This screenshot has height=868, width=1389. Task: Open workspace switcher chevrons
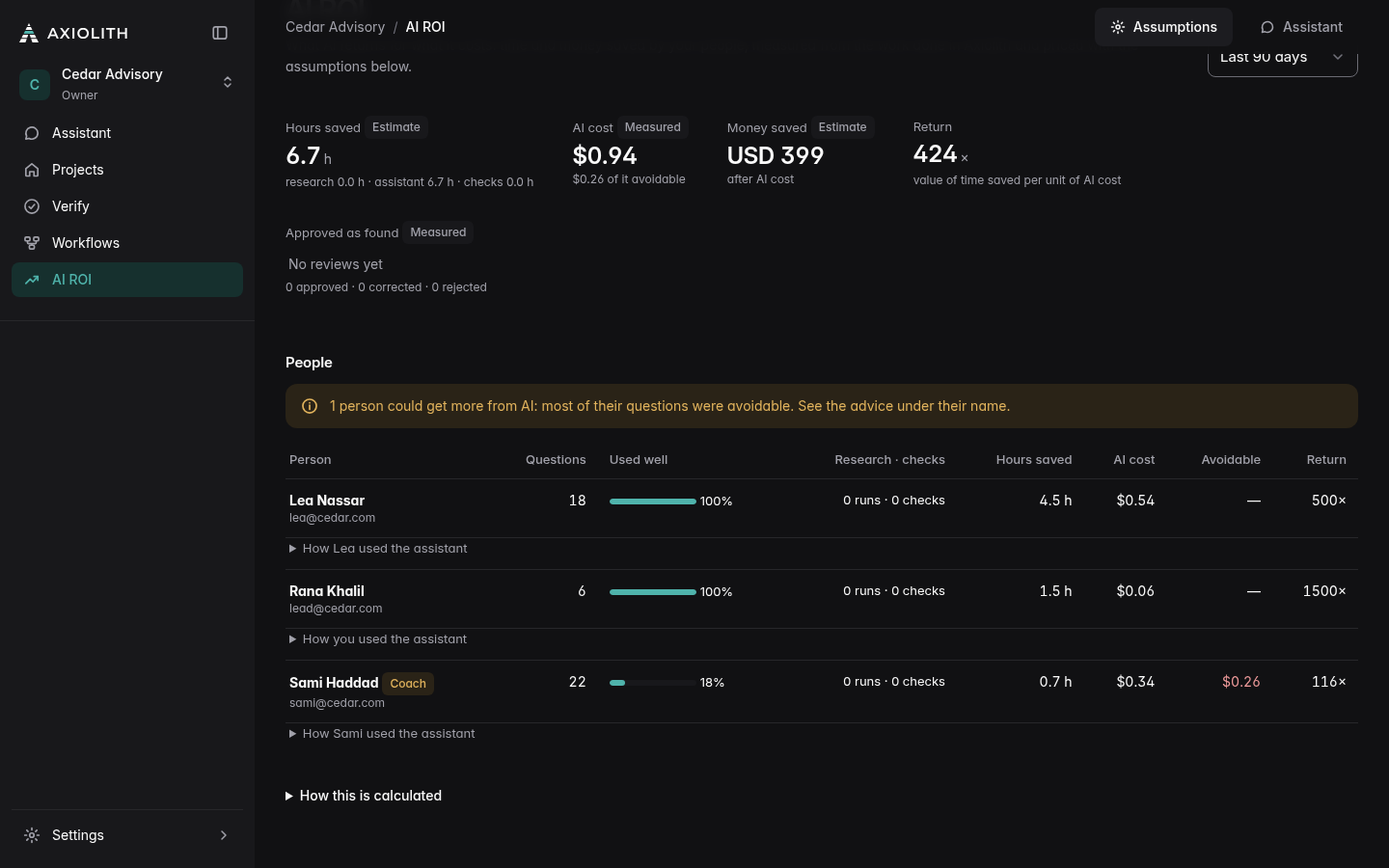coord(228,83)
